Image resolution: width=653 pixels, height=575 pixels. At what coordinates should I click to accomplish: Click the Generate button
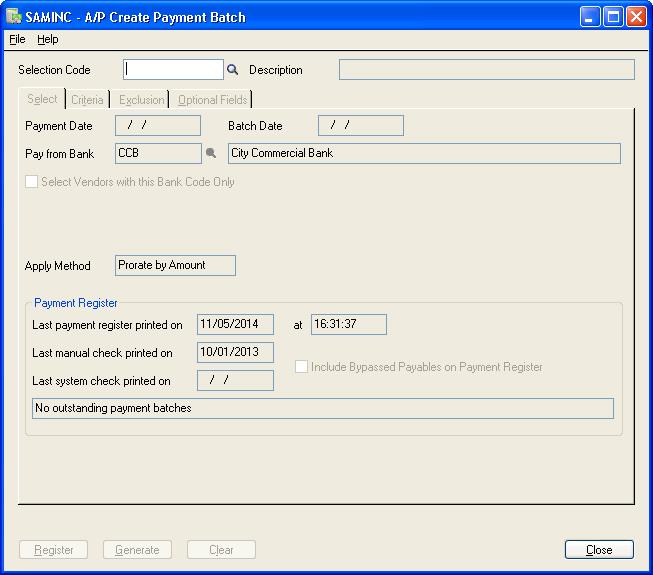tap(137, 550)
